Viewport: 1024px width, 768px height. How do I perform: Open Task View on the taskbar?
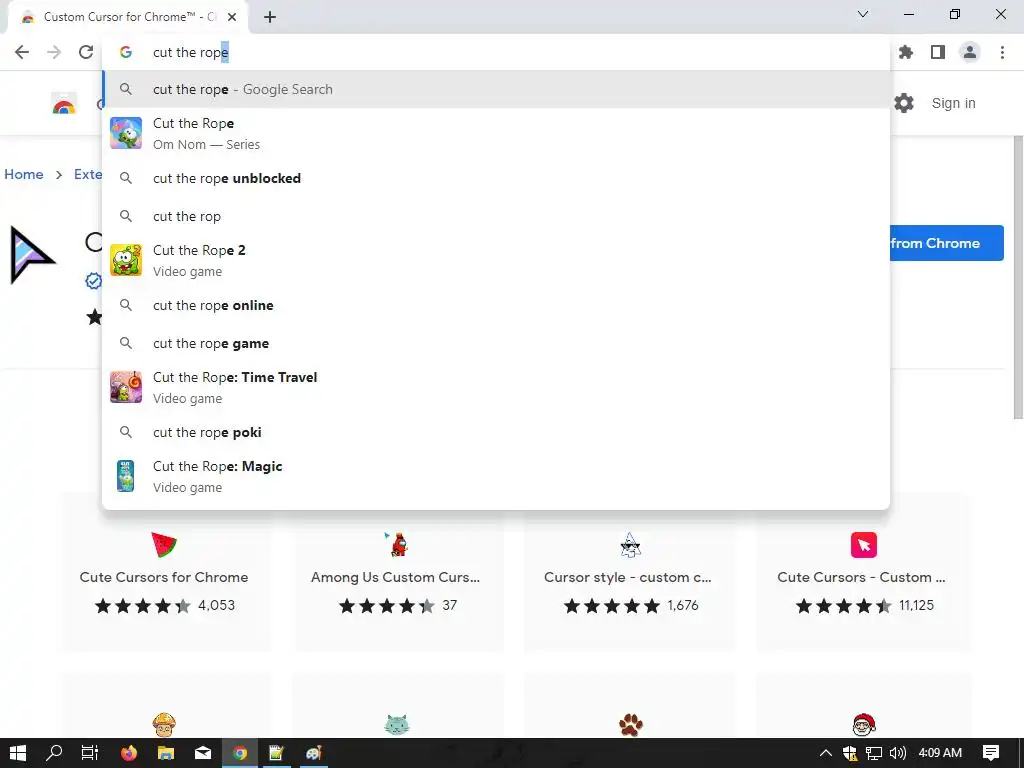coord(89,753)
